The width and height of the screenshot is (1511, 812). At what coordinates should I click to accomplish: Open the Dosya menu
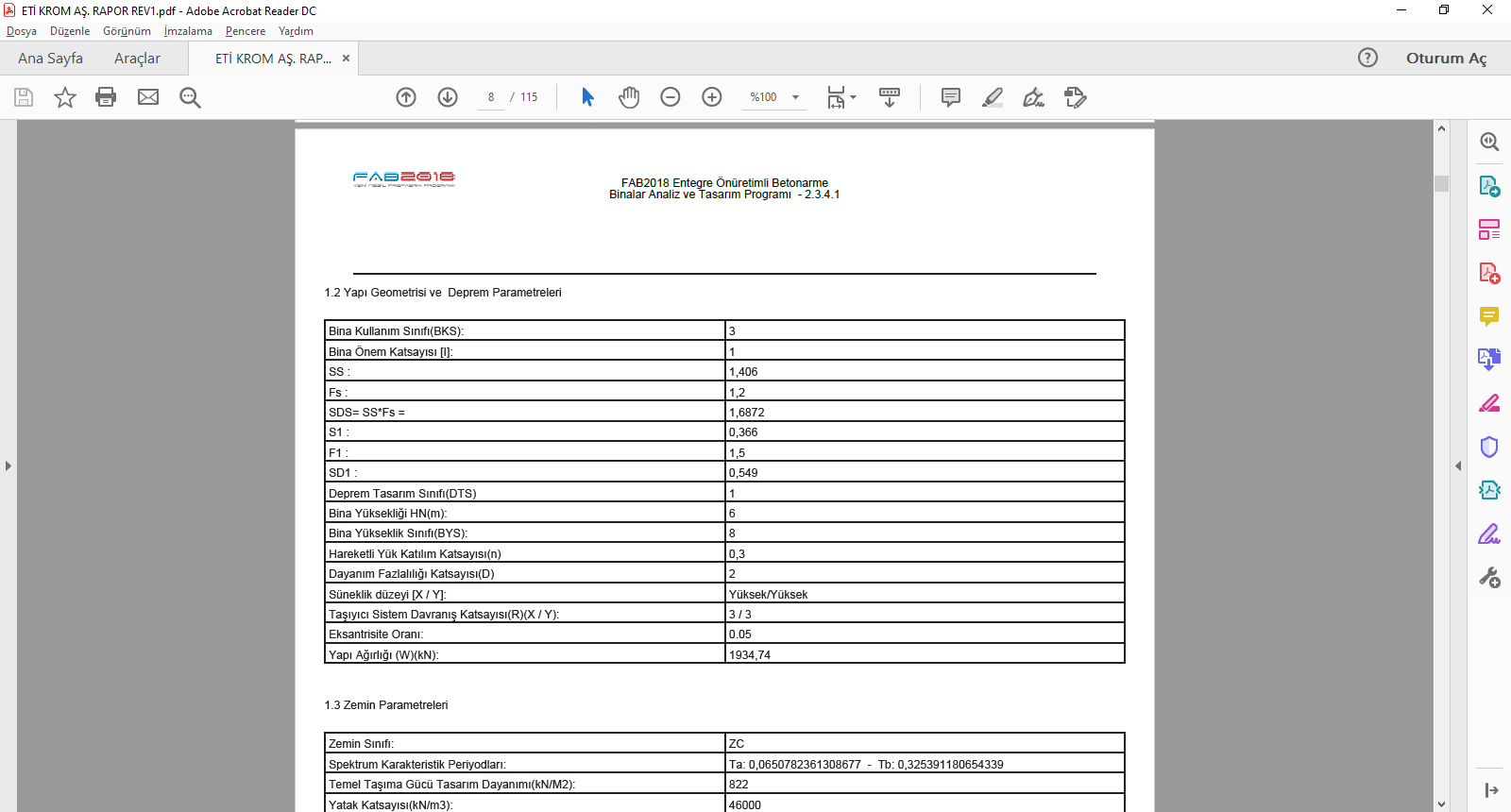(x=22, y=31)
